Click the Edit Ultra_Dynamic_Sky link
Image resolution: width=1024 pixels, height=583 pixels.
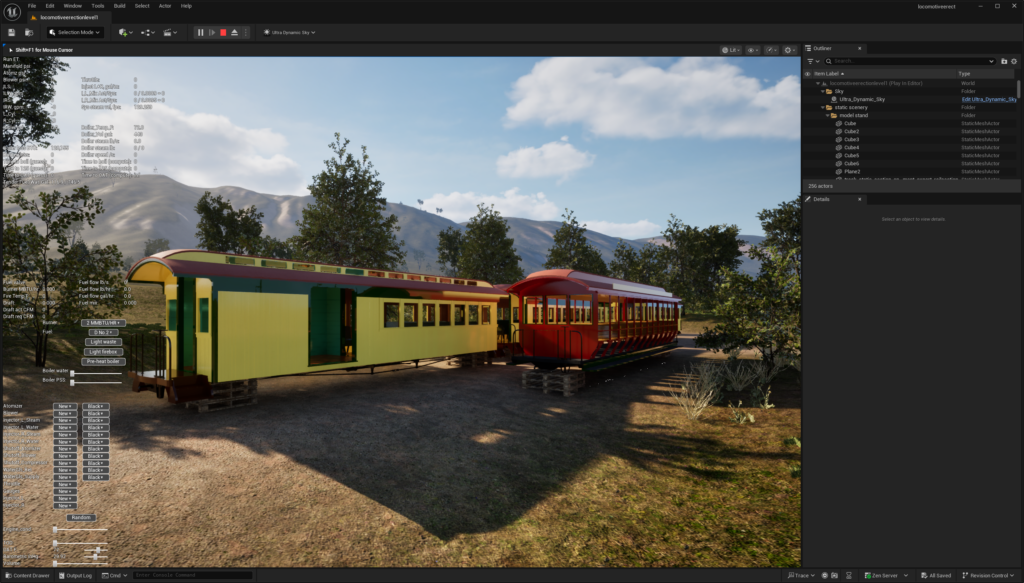988,99
